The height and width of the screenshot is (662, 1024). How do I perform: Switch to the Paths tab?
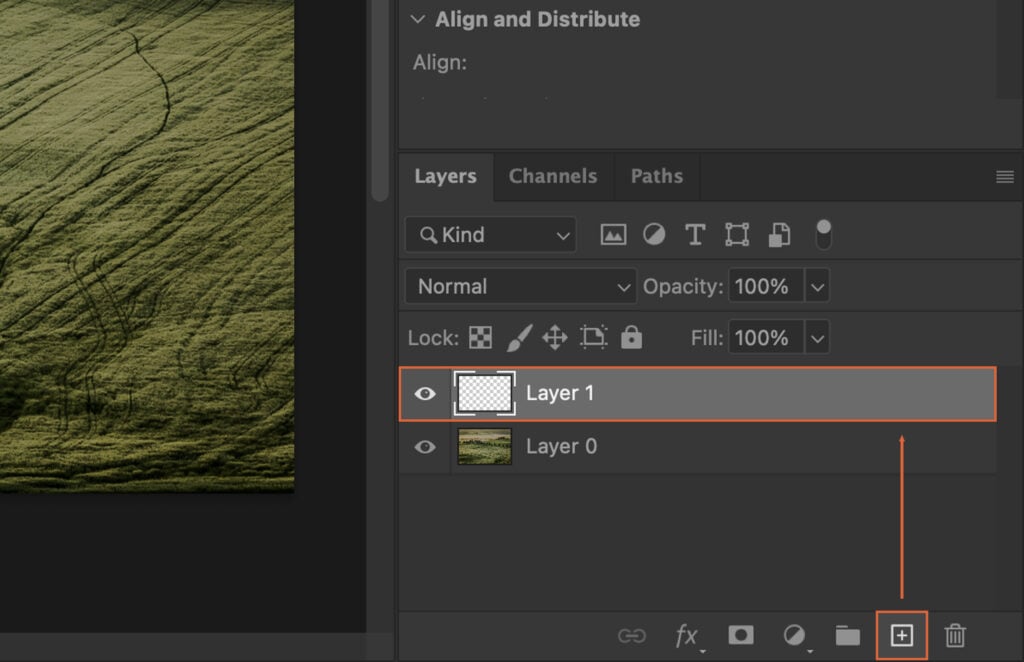click(656, 176)
